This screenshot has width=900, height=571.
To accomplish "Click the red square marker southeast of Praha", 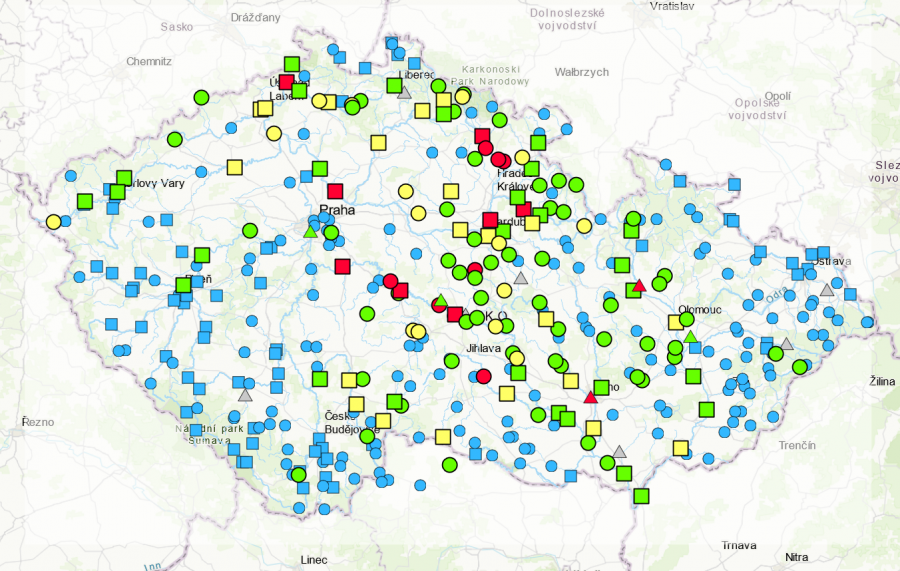I will coord(343,266).
